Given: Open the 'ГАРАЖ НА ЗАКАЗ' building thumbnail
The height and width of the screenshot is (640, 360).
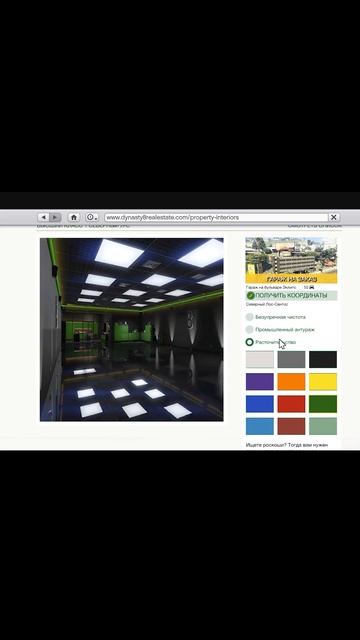Looking at the screenshot, I should coord(291,260).
